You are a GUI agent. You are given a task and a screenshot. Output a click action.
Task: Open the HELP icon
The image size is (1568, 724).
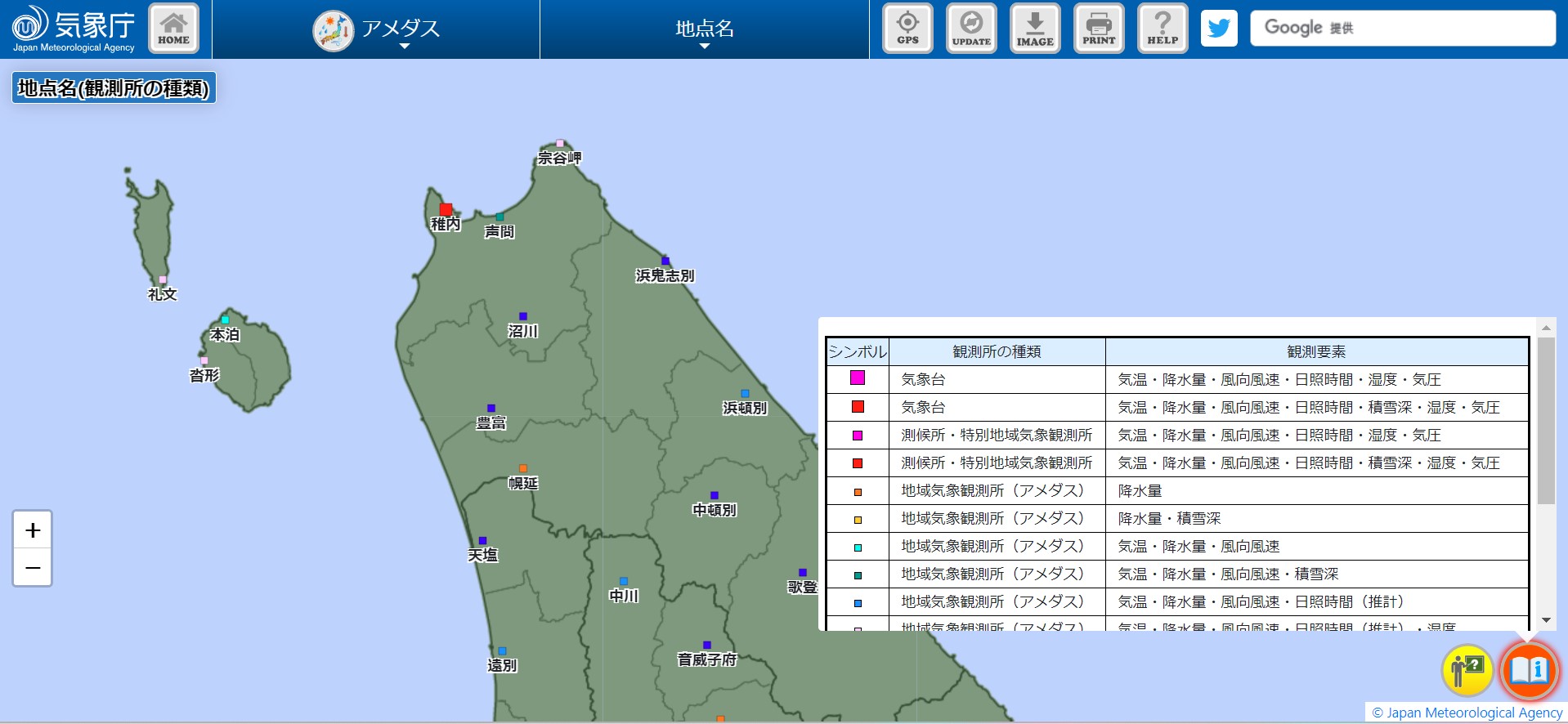coord(1163,29)
